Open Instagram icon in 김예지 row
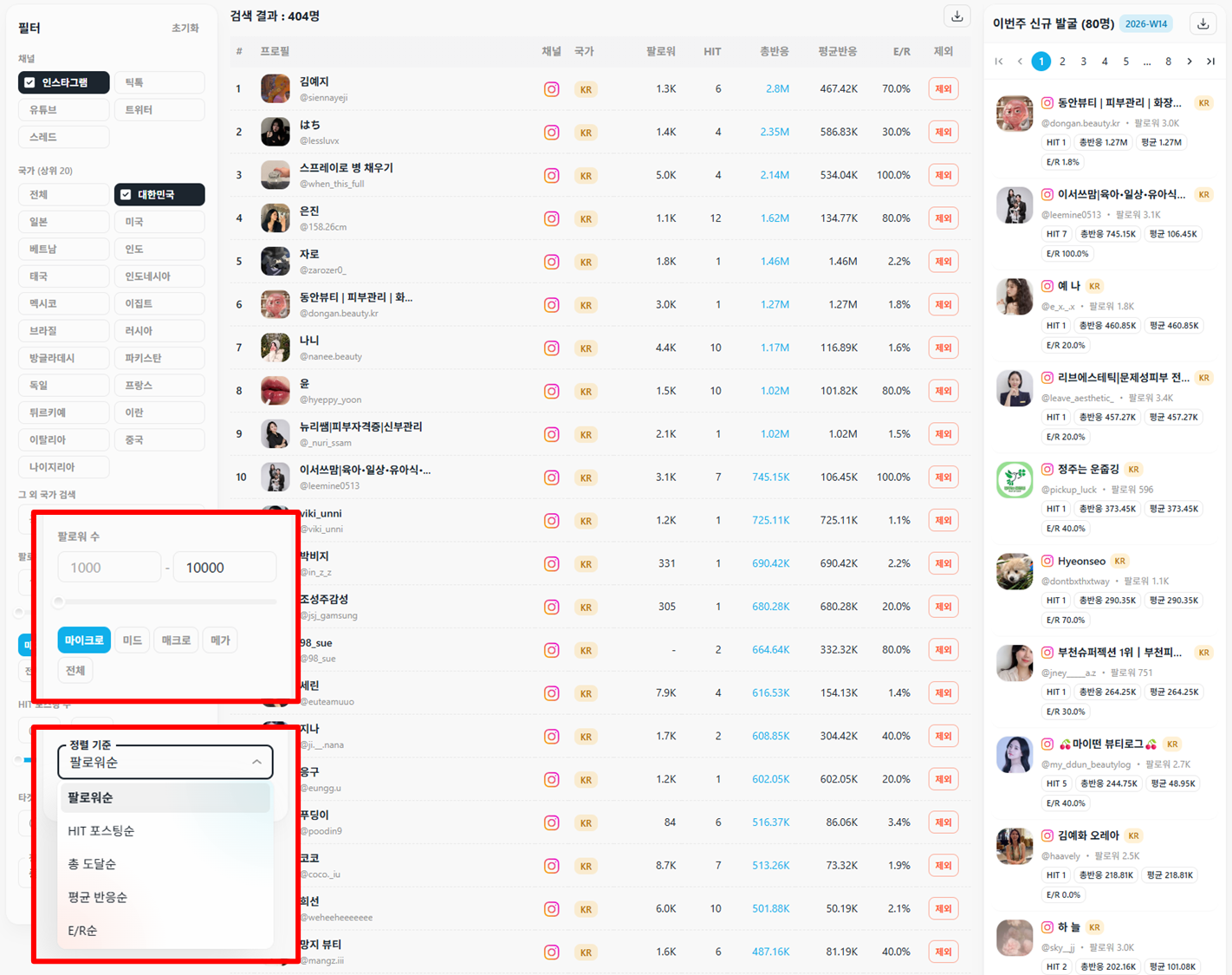 pos(551,89)
